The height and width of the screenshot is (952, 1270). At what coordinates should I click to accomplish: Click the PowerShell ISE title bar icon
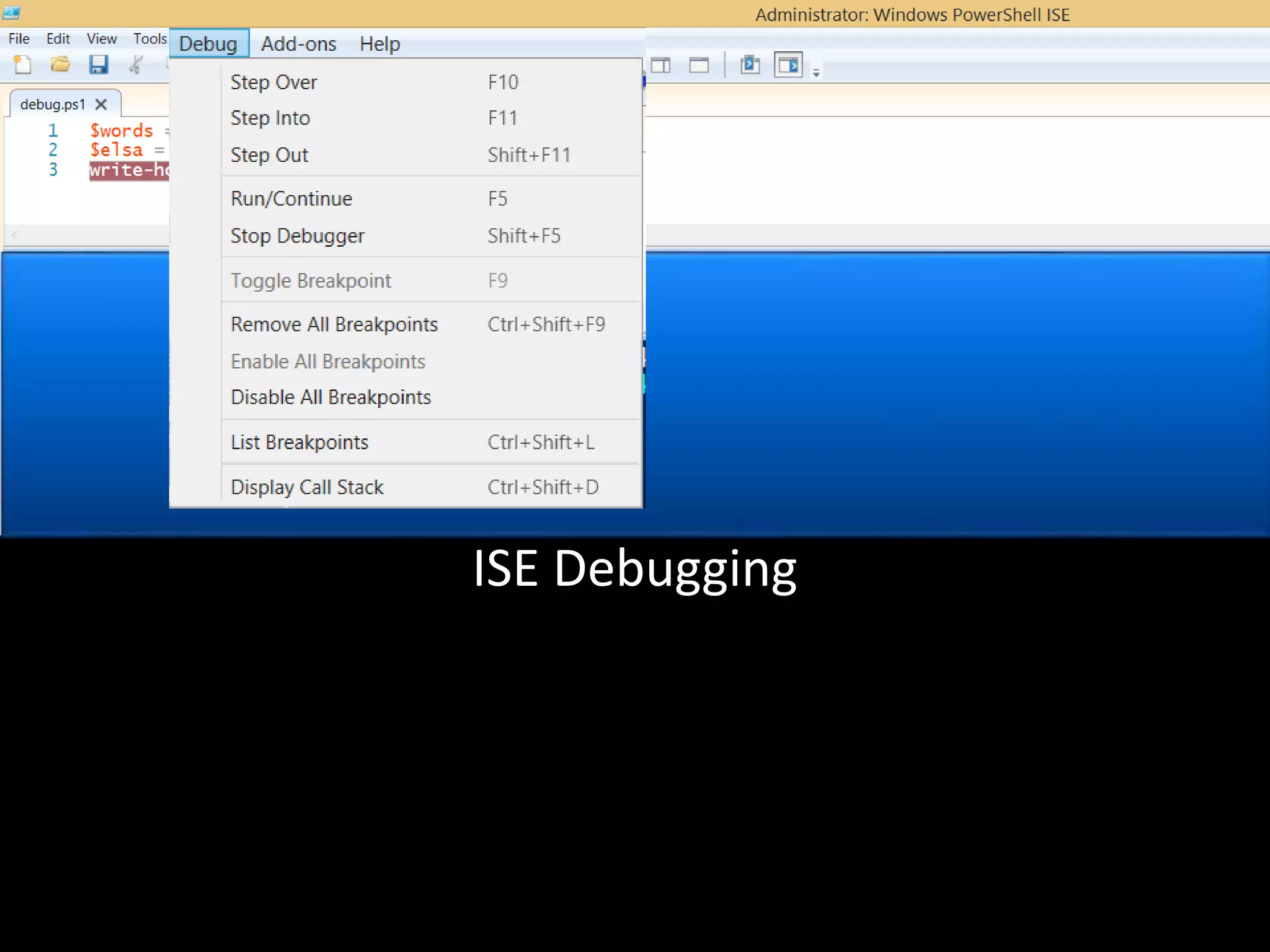11,12
